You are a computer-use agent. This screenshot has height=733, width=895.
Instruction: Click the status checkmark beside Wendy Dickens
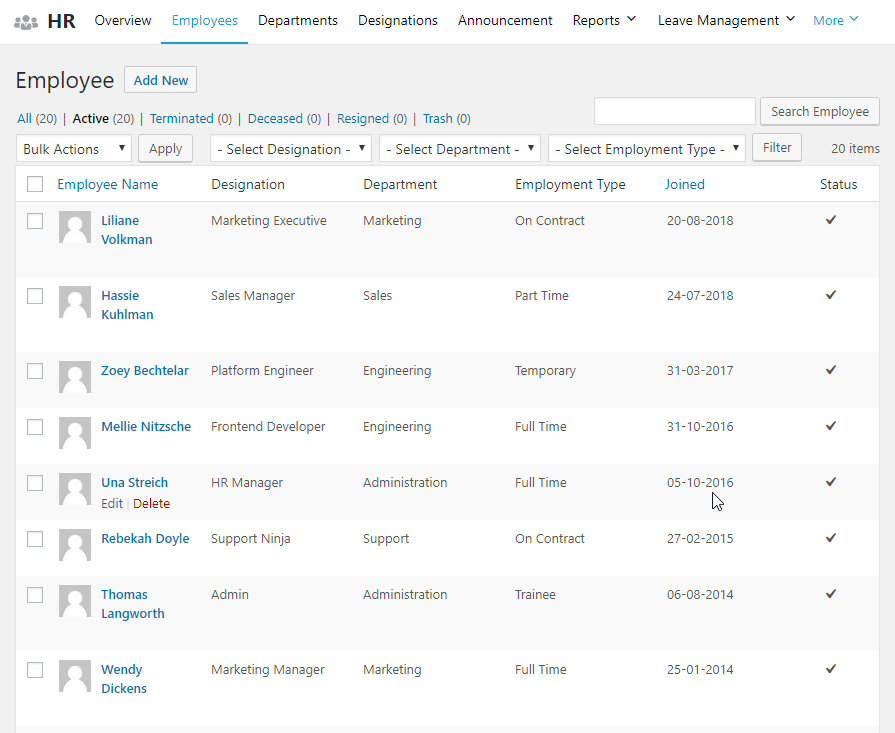[x=831, y=669]
